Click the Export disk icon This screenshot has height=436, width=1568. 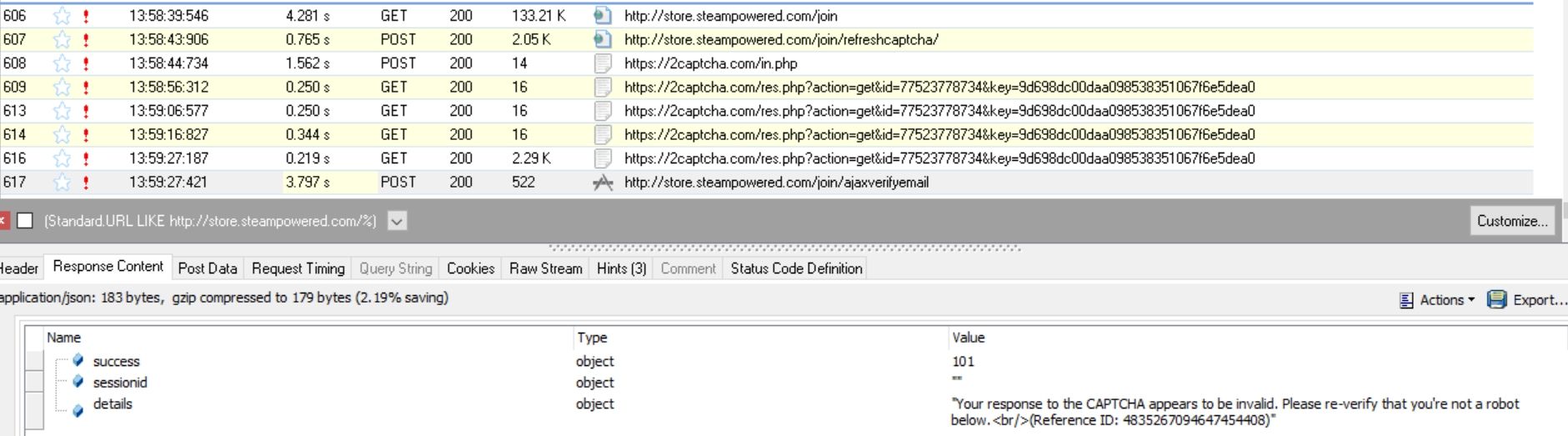click(1497, 299)
